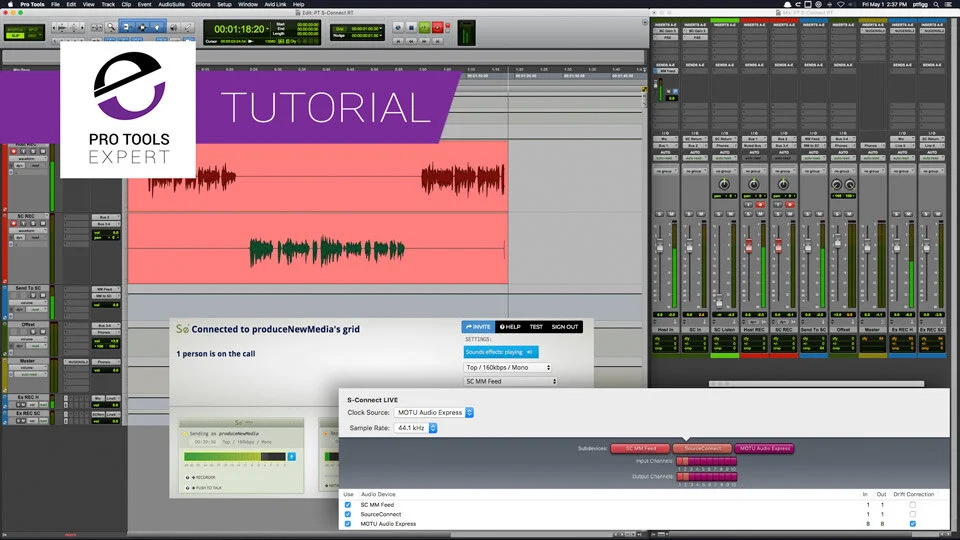Image resolution: width=960 pixels, height=540 pixels.
Task: Record-enable SC REC channel in Mix window
Action: point(790,204)
